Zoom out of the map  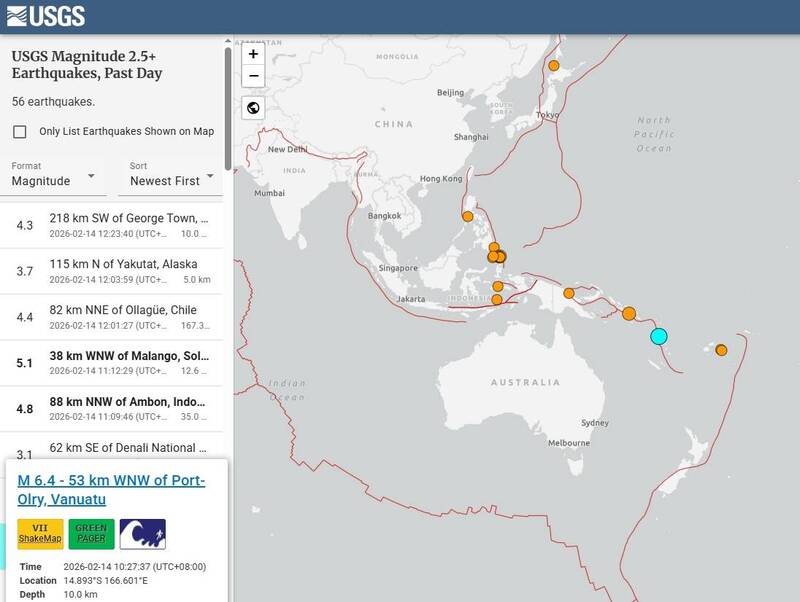tap(254, 76)
